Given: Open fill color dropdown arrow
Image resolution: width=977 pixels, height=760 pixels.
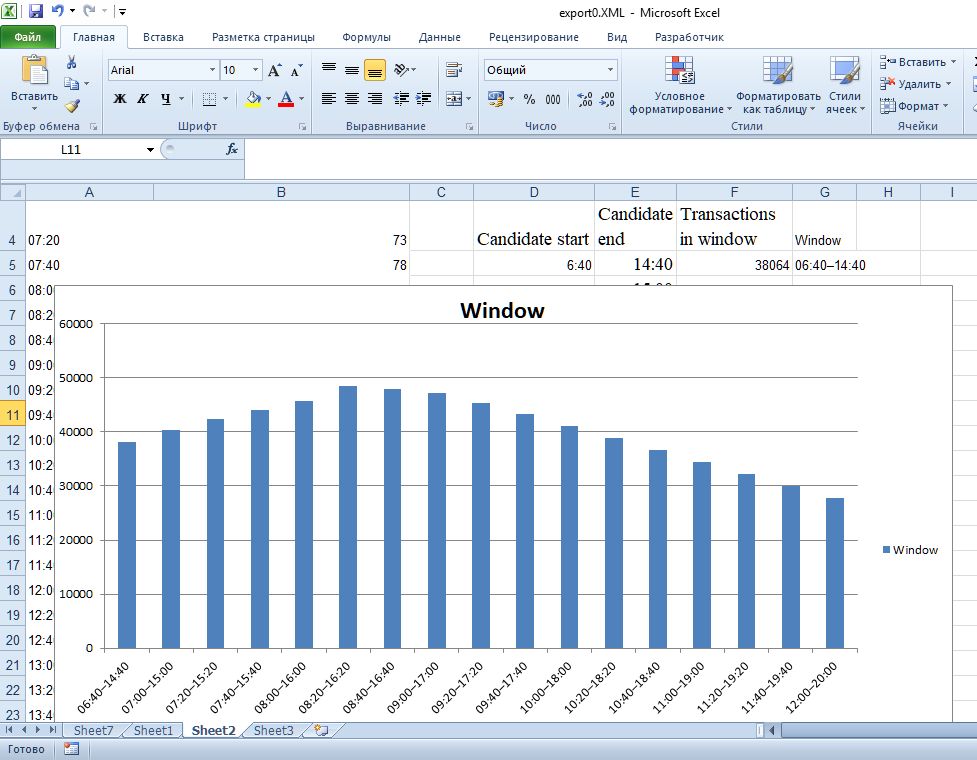Looking at the screenshot, I should [269, 98].
